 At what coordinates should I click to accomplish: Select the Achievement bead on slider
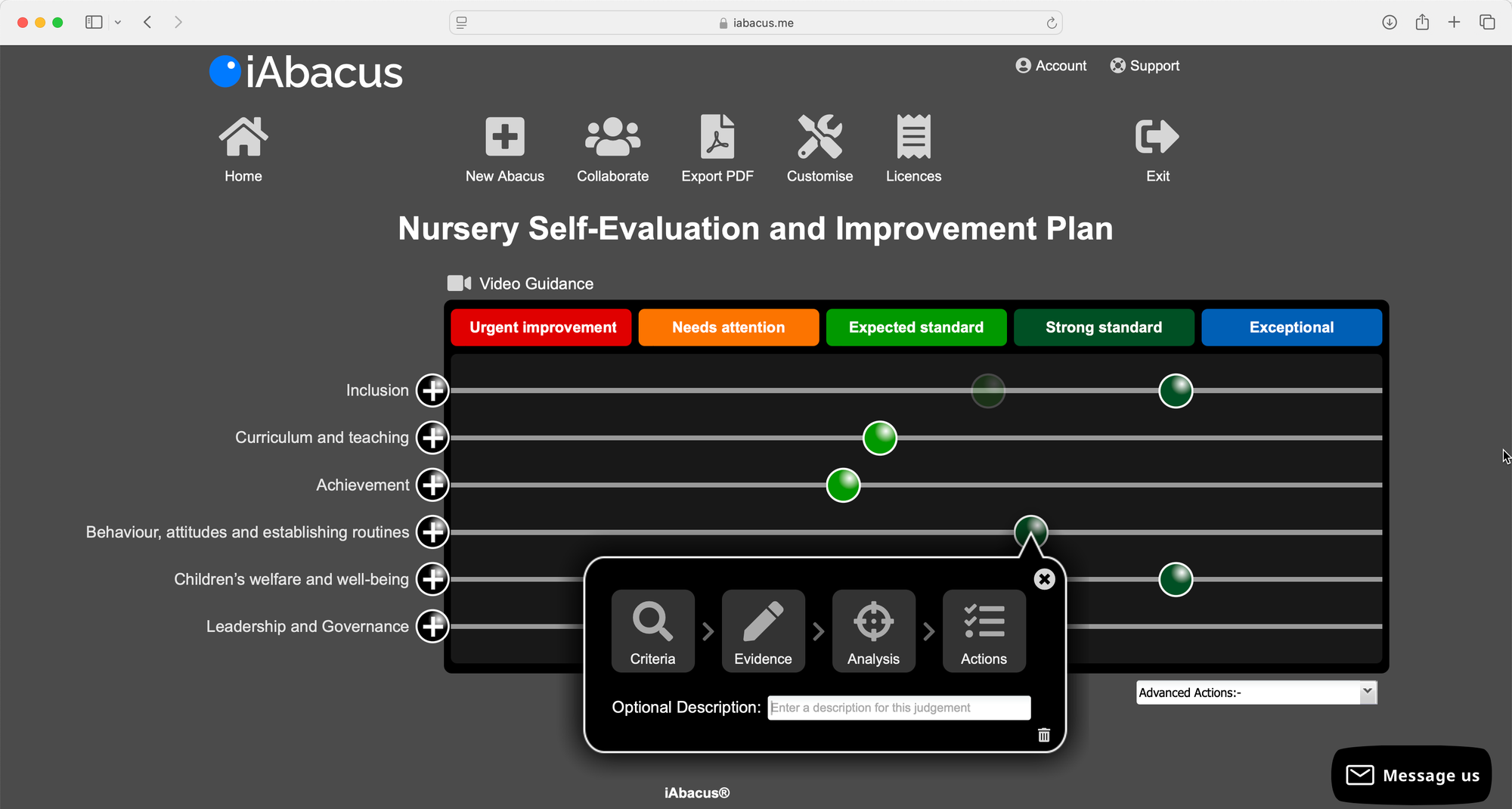(x=843, y=485)
